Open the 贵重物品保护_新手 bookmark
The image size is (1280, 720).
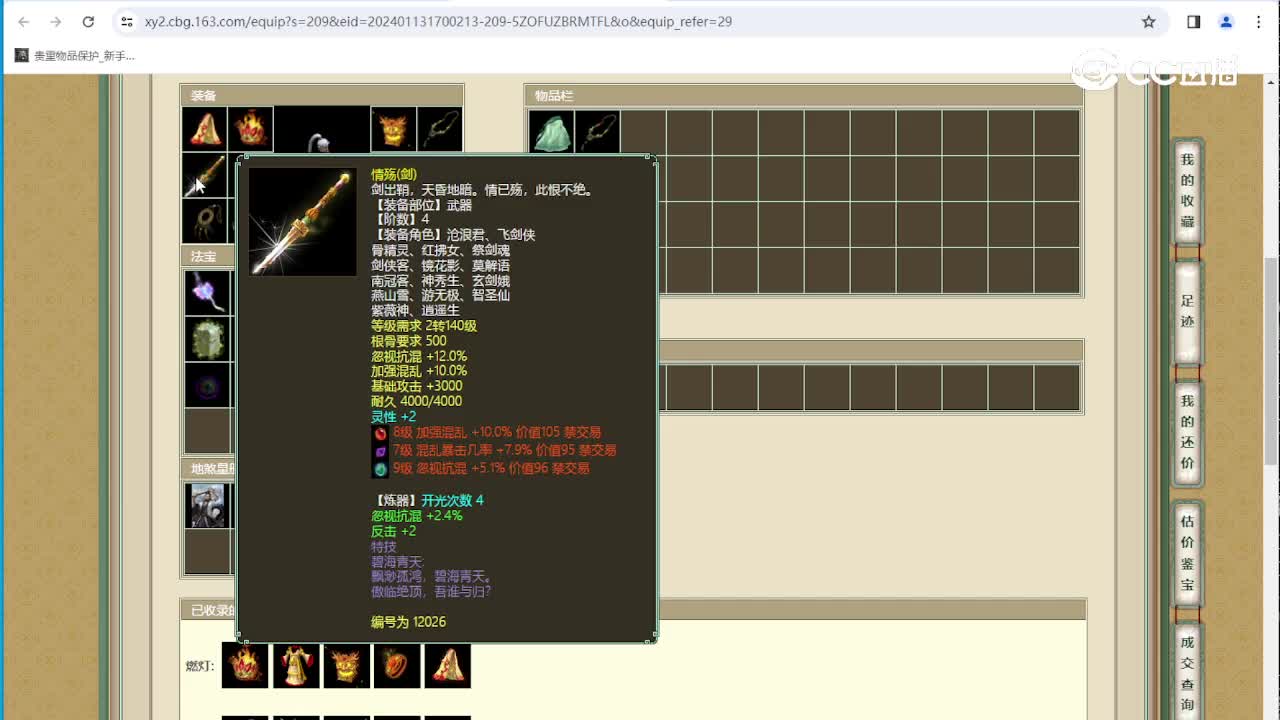pos(75,56)
